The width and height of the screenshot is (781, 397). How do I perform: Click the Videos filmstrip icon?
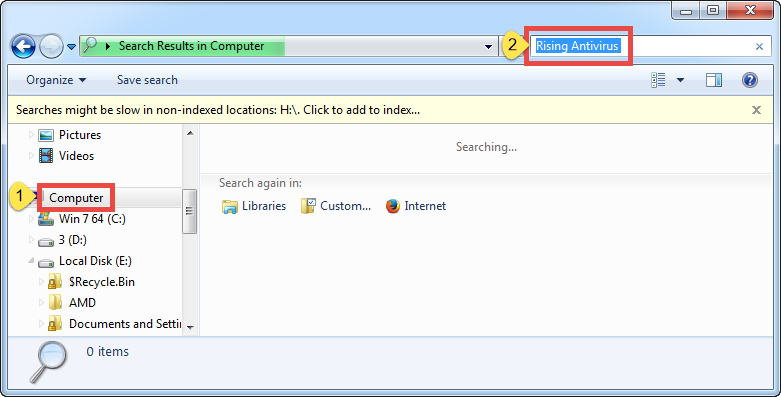point(46,156)
